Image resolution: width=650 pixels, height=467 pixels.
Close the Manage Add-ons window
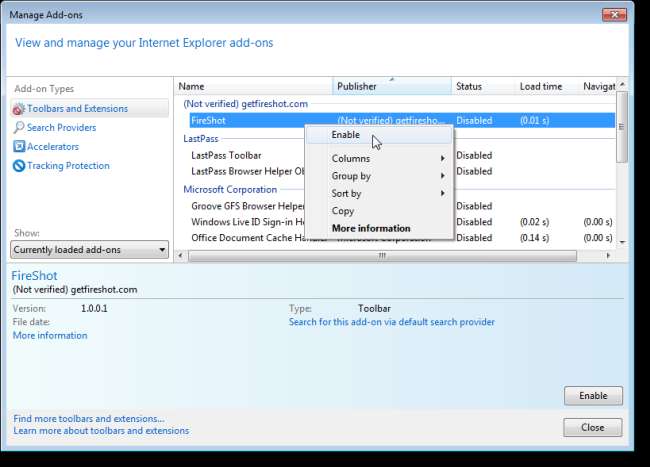tap(614, 15)
